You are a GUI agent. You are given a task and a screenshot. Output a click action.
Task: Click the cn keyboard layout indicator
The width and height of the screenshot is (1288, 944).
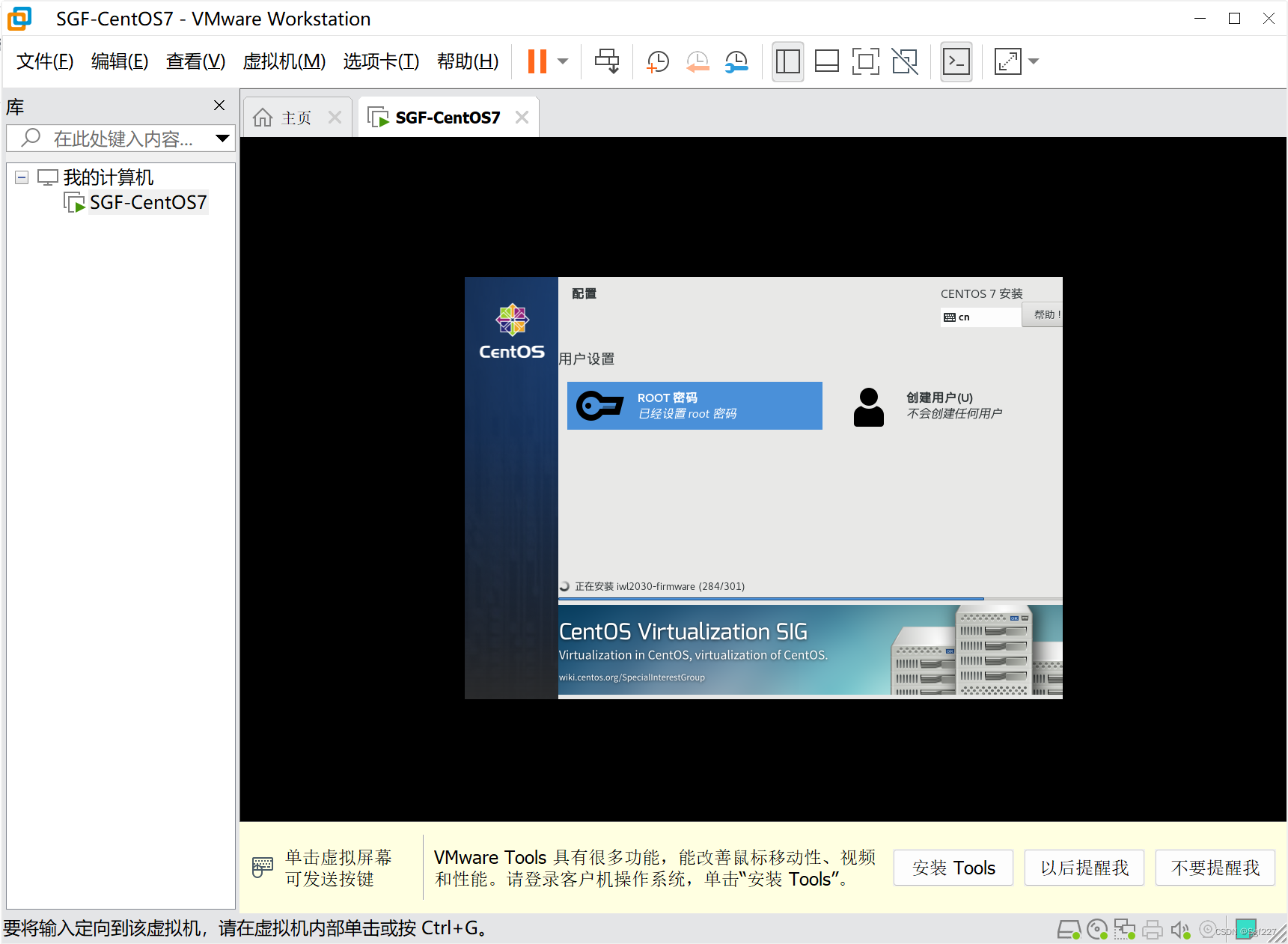pyautogui.click(x=980, y=317)
